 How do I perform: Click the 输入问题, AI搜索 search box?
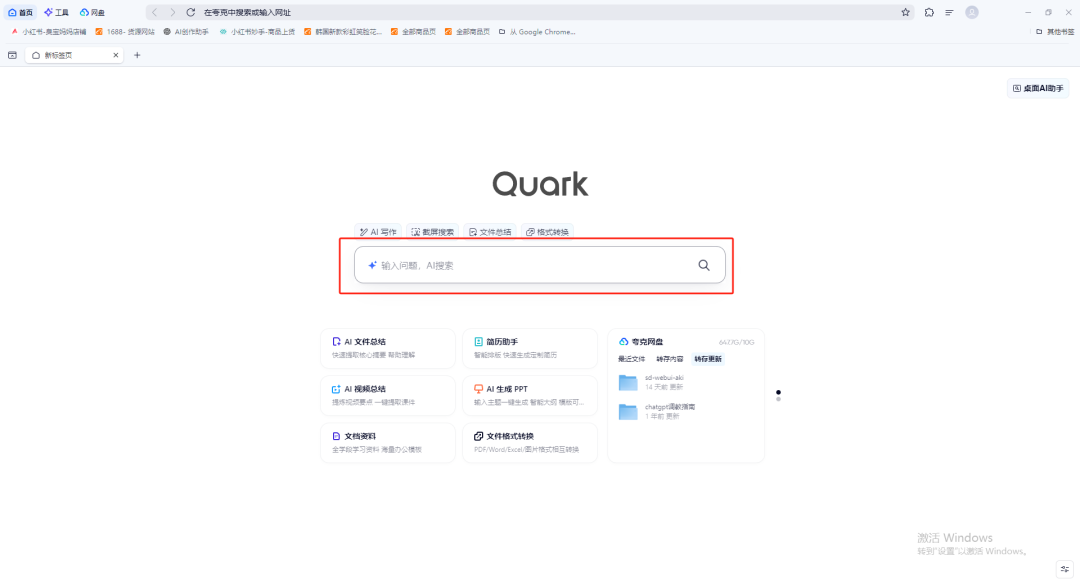[x=539, y=265]
